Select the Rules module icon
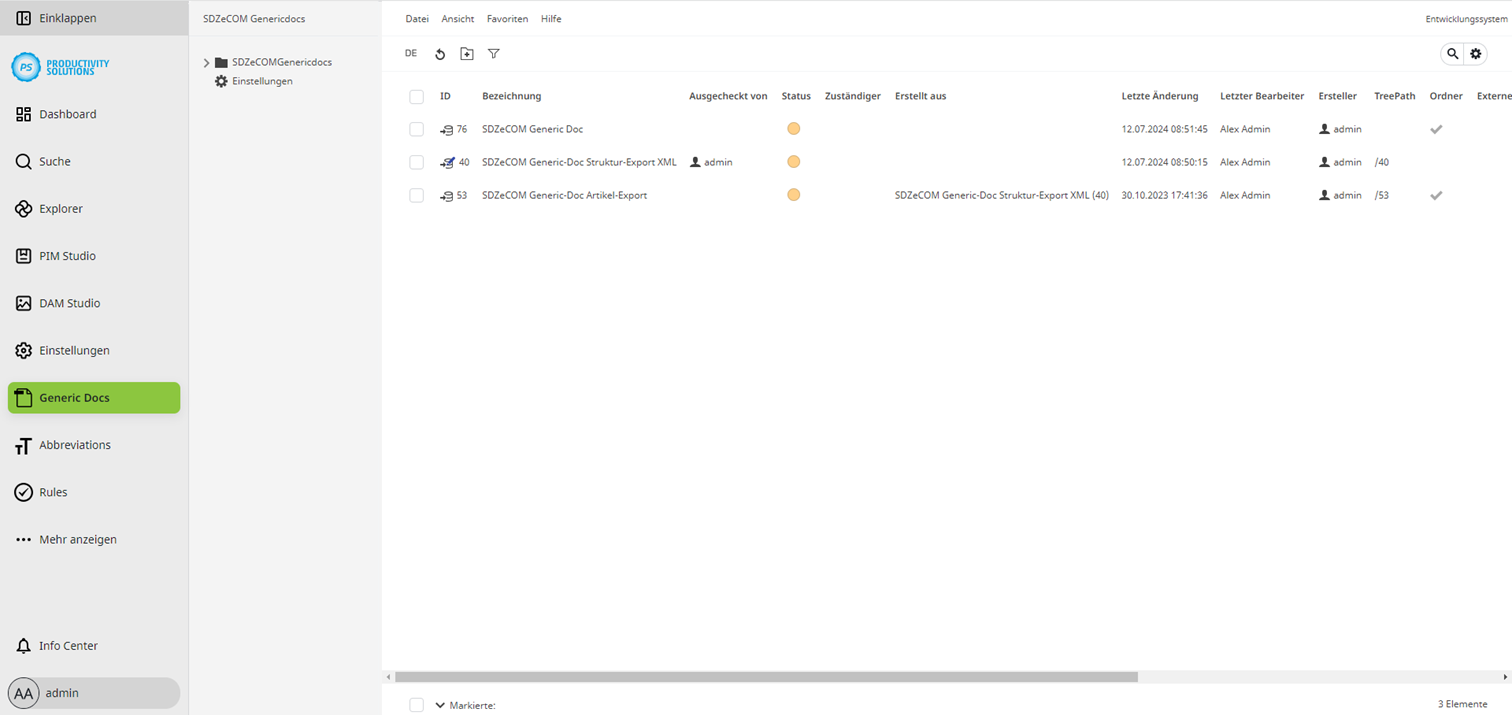1512x715 pixels. 23,491
